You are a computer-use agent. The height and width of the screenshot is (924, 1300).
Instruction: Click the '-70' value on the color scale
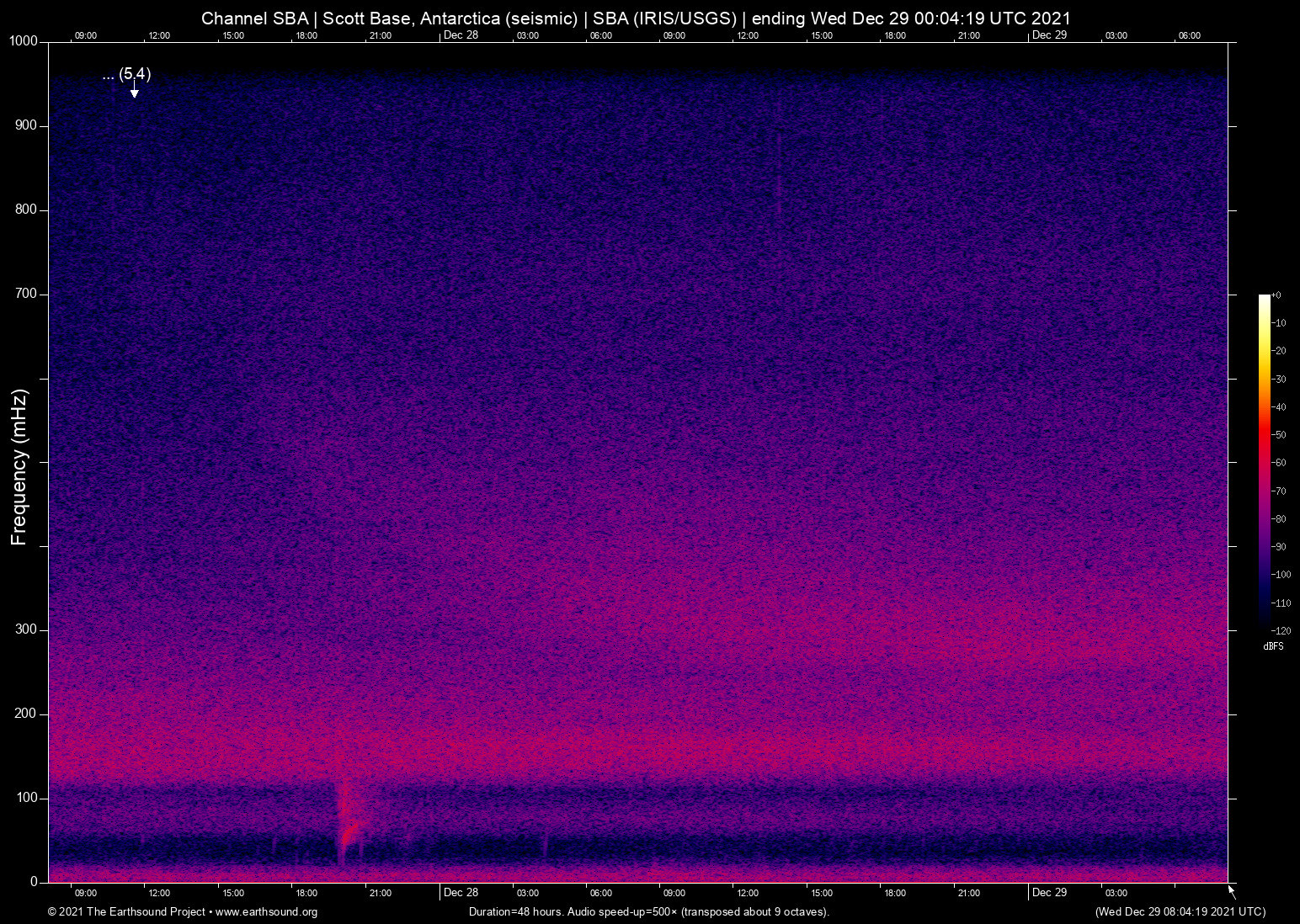1279,491
